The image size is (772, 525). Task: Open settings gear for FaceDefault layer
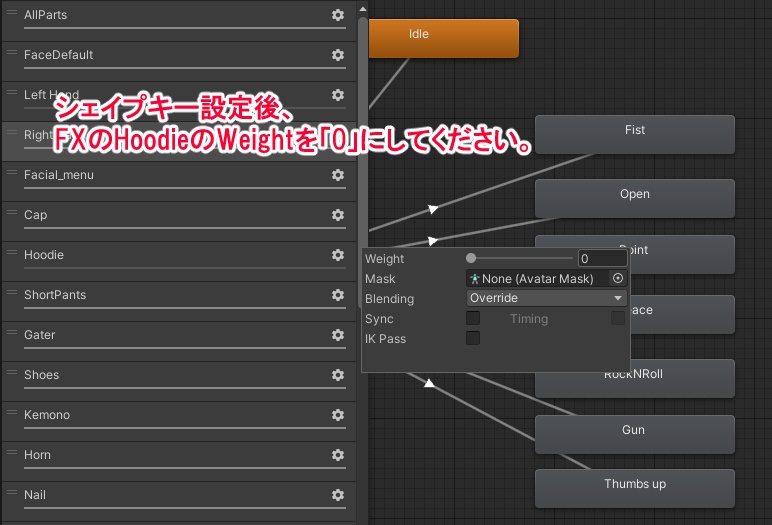(338, 55)
